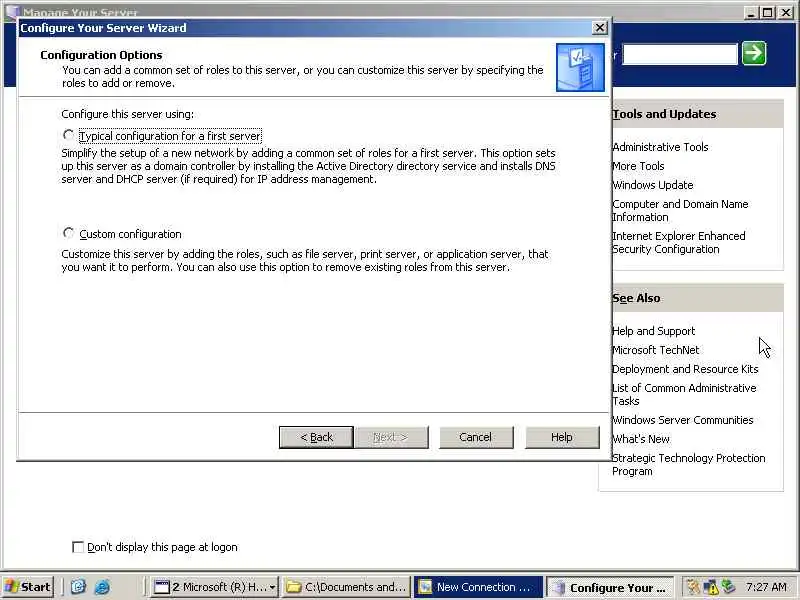The image size is (800, 600).
Task: Open Windows Server Communities link
Action: coord(683,420)
